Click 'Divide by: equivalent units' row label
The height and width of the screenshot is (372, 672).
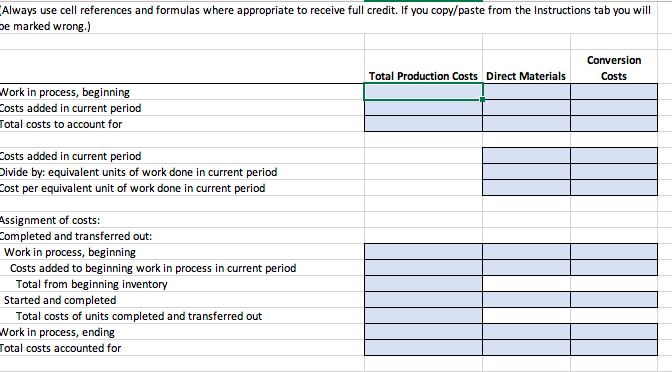[x=138, y=172]
